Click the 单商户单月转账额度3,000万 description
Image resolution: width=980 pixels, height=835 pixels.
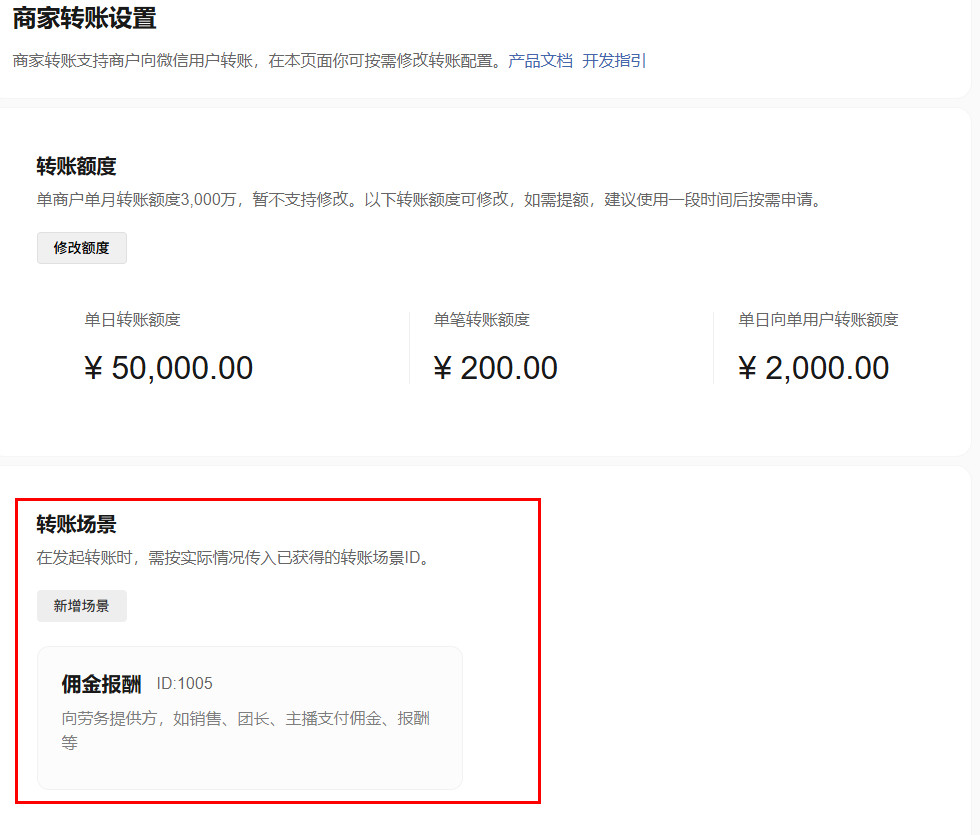click(x=431, y=200)
